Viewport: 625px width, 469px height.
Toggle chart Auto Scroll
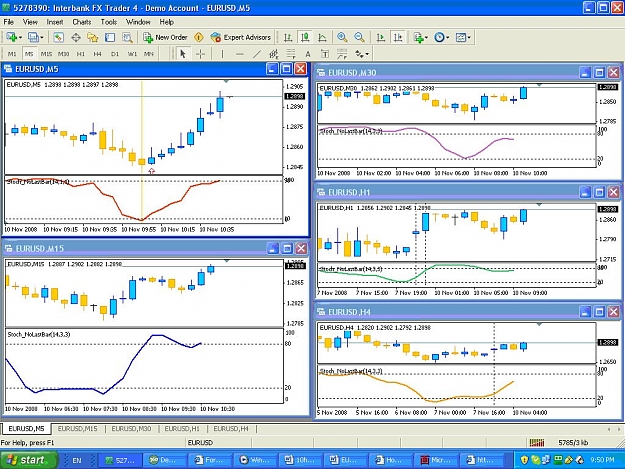[380, 37]
